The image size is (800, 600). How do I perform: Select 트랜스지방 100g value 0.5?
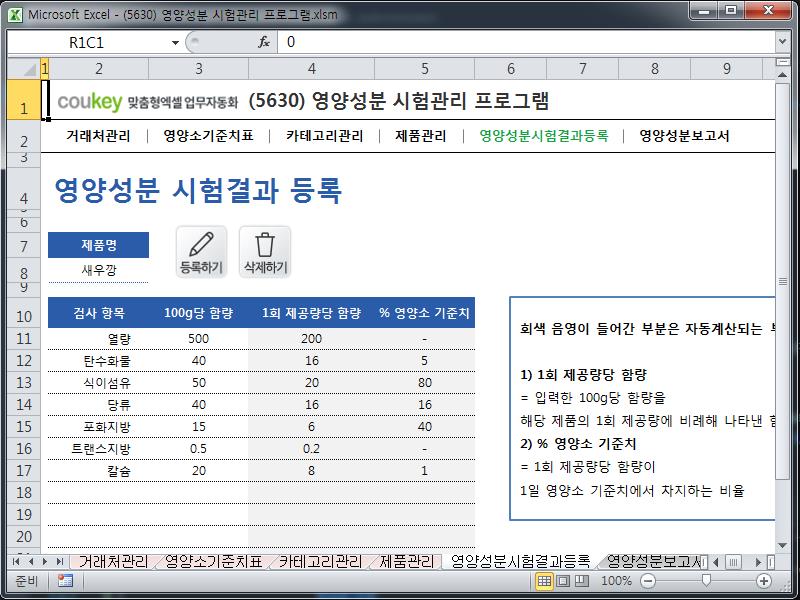(198, 448)
